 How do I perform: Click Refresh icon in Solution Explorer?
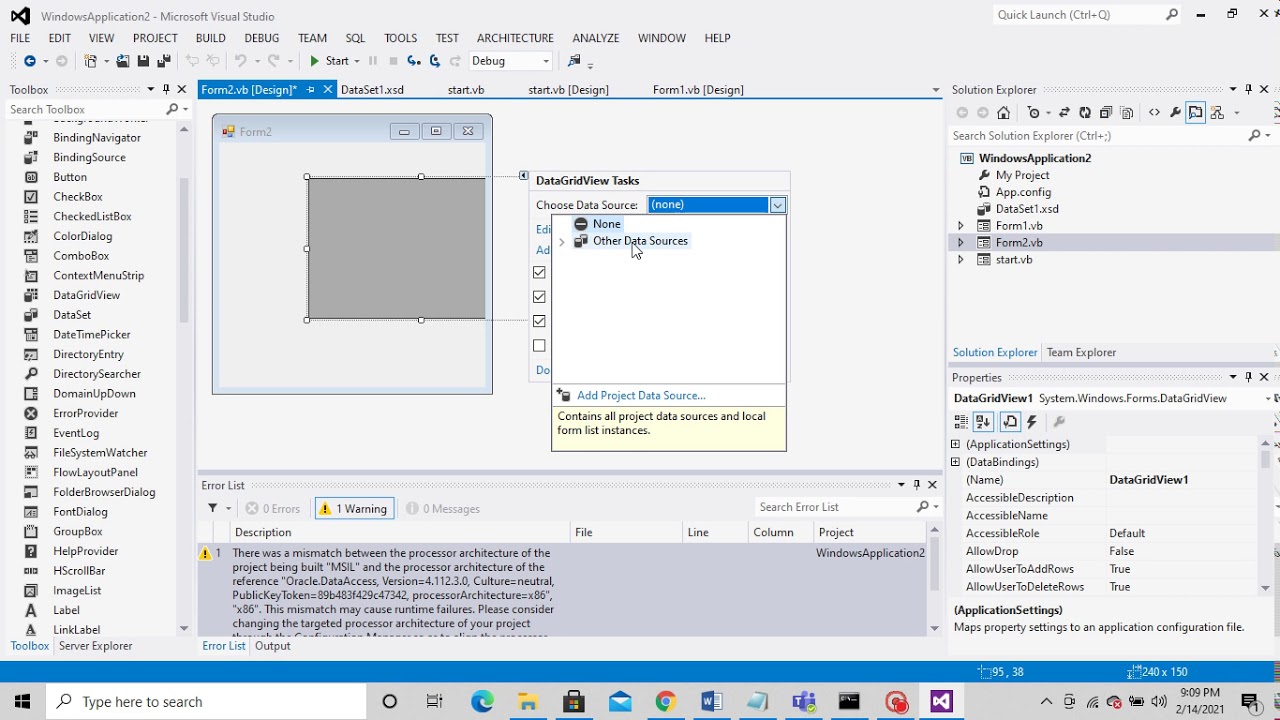click(1085, 113)
